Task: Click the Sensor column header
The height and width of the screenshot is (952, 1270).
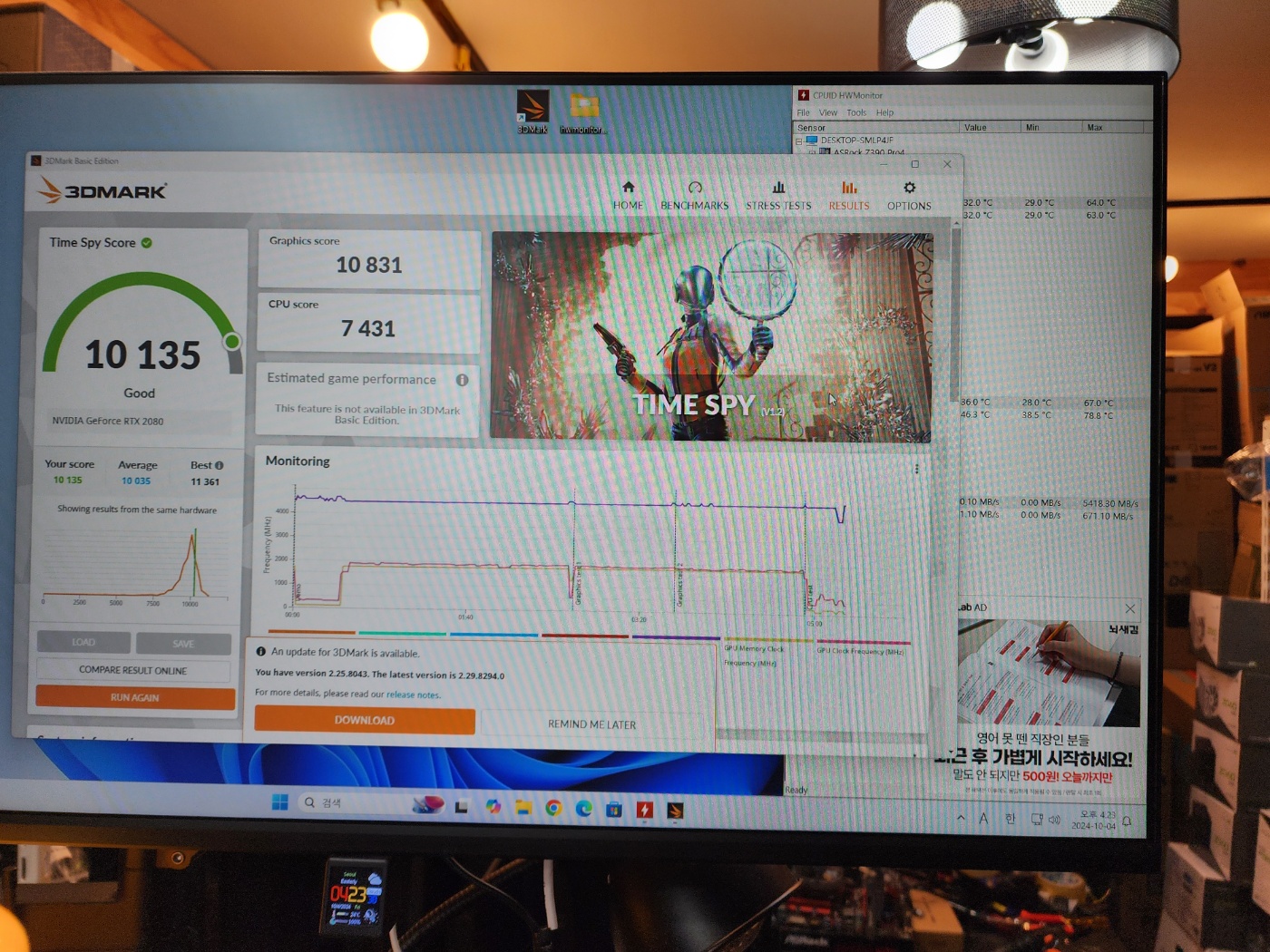Action: tap(876, 127)
